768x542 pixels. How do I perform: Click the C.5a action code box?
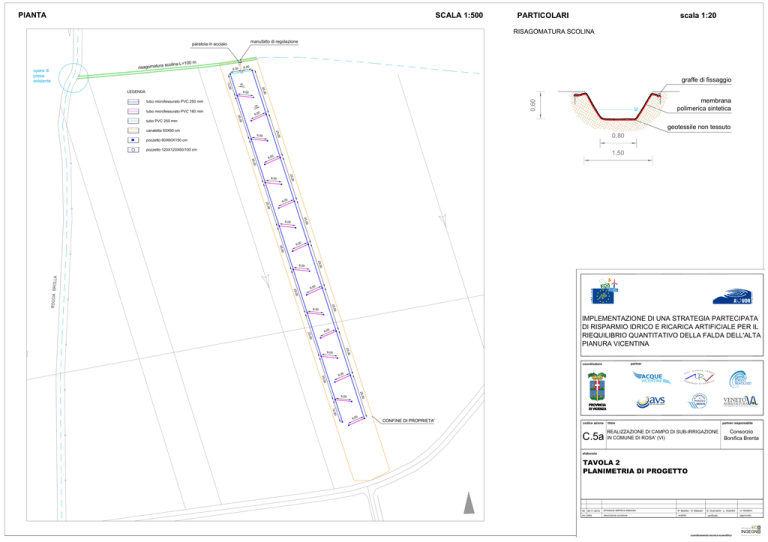point(600,436)
